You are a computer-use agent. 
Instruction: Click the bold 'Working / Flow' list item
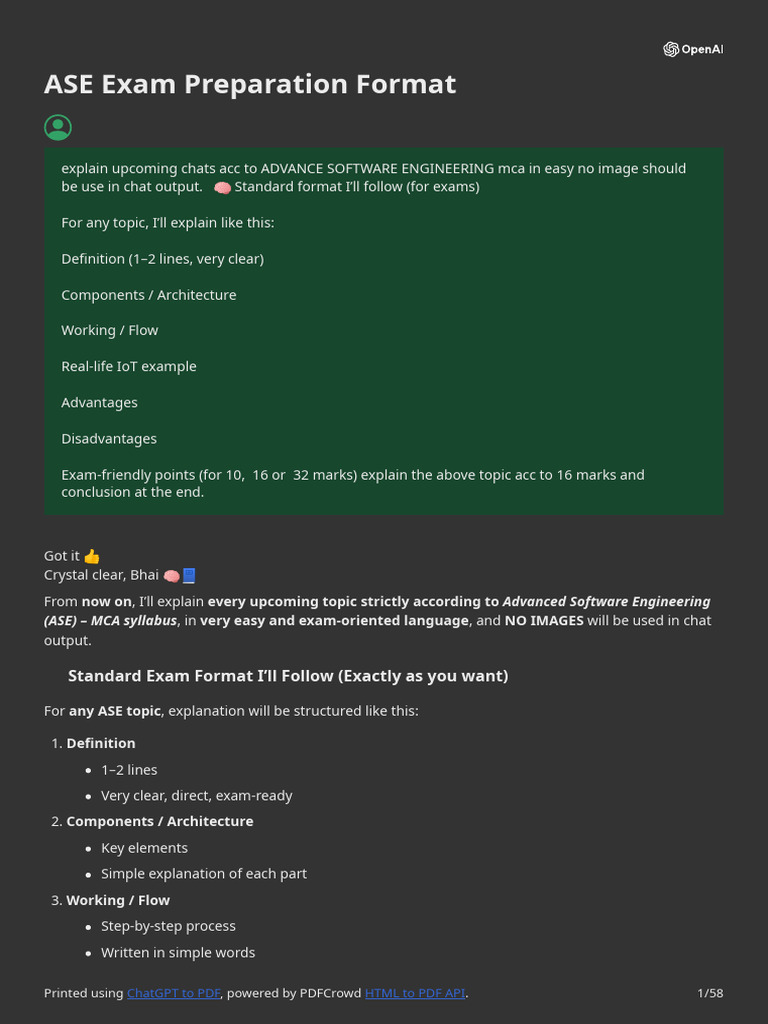(x=118, y=900)
